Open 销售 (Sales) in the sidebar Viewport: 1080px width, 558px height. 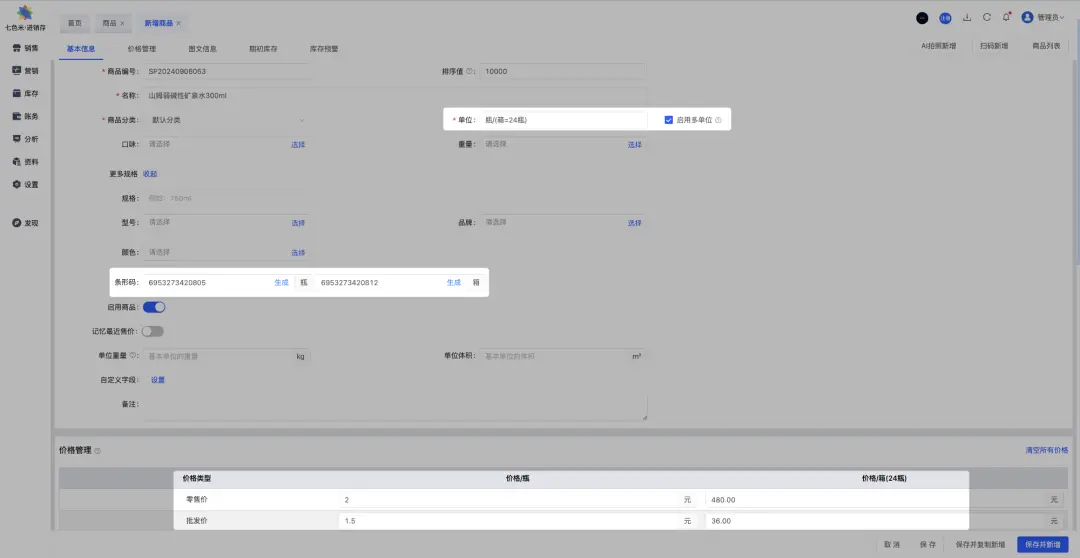(x=25, y=48)
